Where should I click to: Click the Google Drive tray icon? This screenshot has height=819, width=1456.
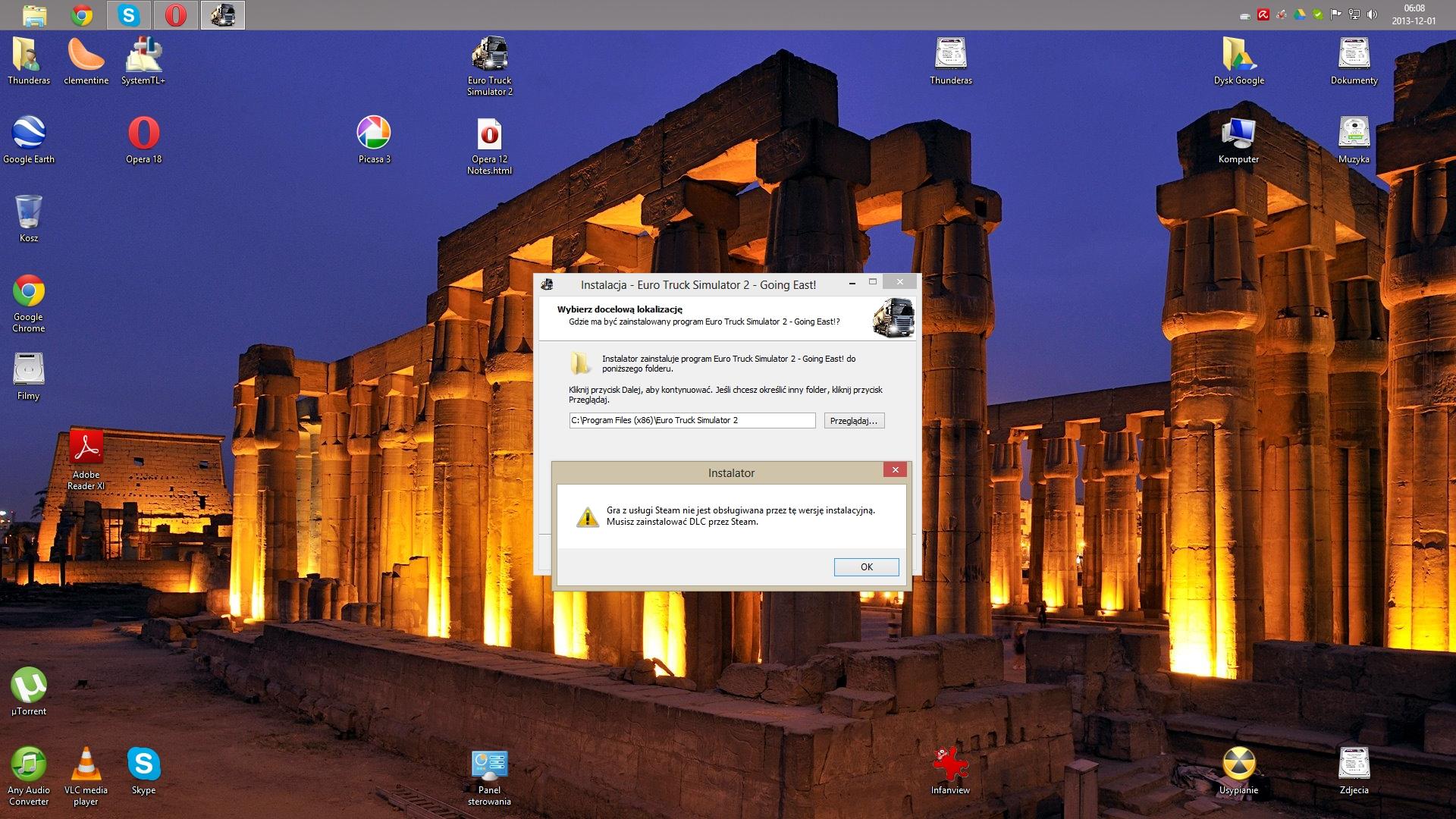point(1300,14)
